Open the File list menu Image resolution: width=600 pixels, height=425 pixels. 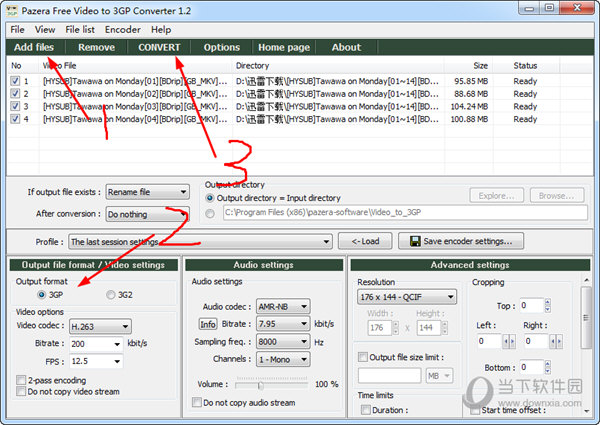(80, 29)
